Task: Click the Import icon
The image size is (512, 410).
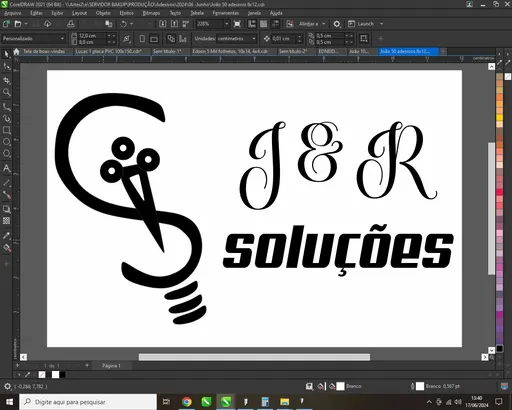Action: pyautogui.click(x=162, y=24)
